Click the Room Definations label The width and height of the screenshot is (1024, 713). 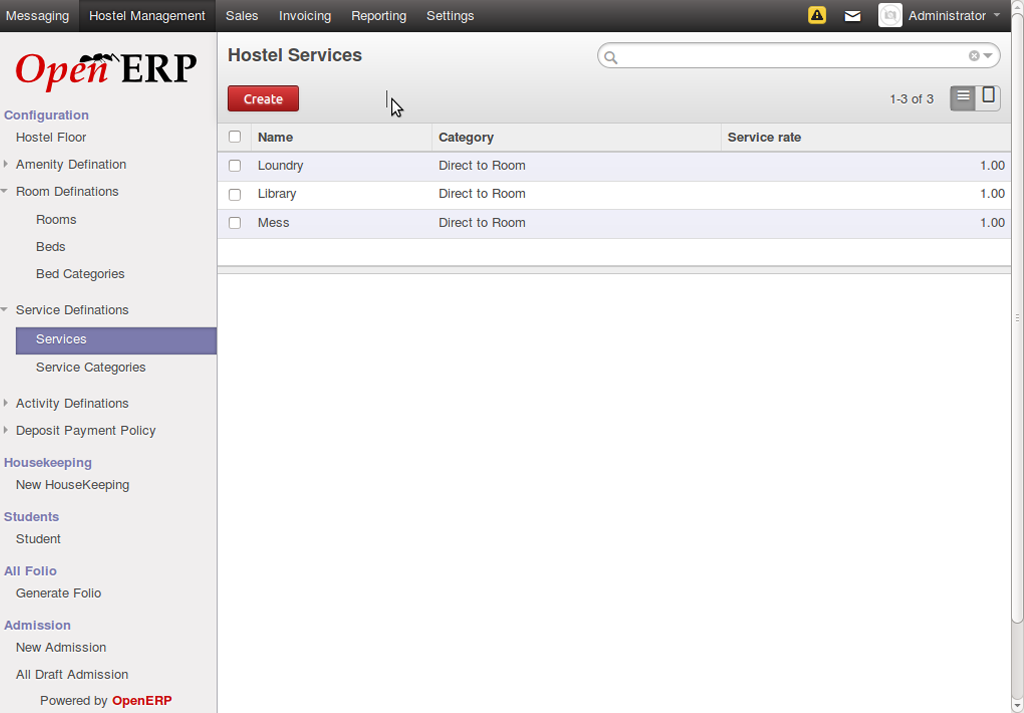point(67,191)
